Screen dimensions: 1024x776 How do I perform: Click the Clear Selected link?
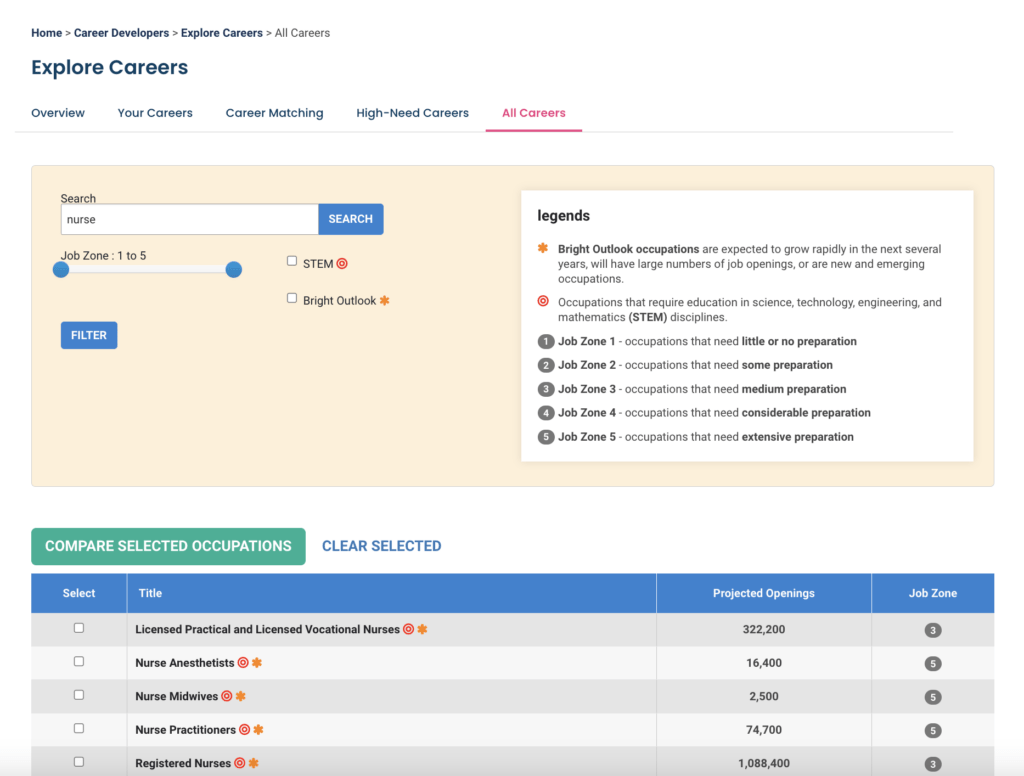pos(381,546)
